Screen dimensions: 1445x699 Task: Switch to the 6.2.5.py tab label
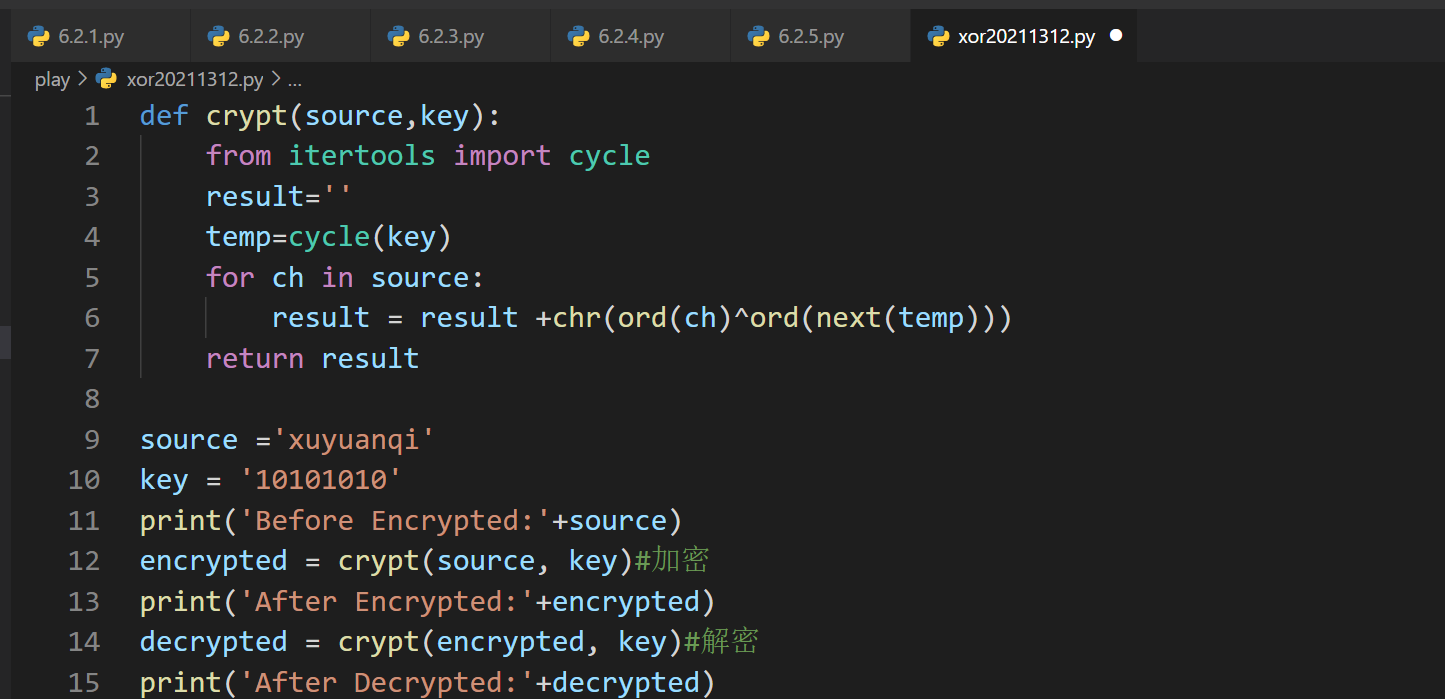(811, 37)
